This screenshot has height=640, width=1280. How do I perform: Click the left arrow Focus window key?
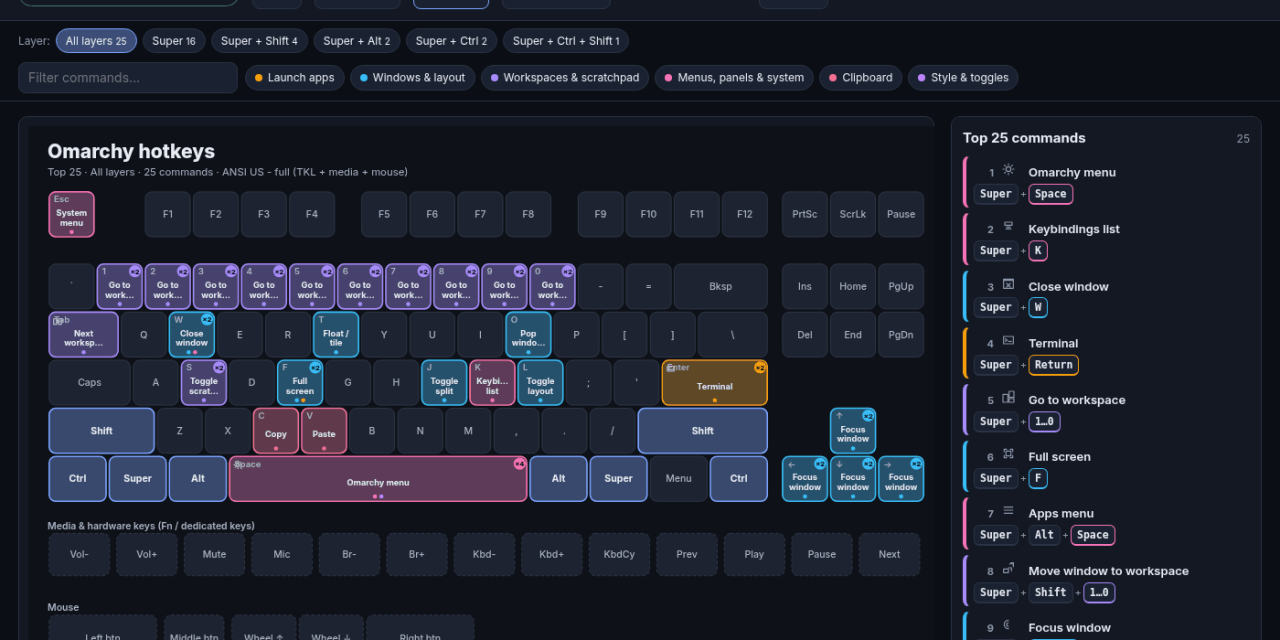[x=805, y=479]
